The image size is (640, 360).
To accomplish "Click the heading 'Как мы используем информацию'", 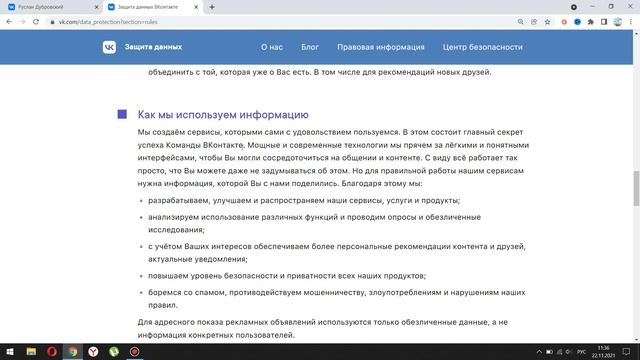I will tap(223, 115).
